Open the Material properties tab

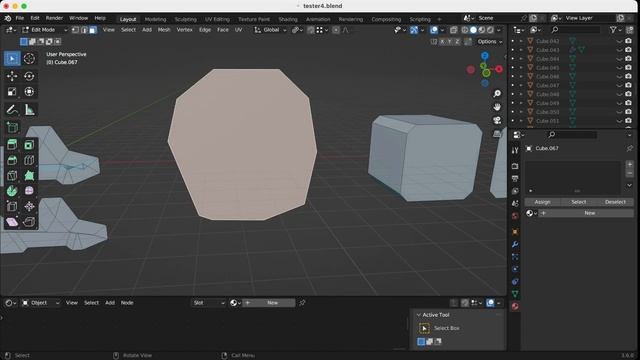tap(515, 306)
